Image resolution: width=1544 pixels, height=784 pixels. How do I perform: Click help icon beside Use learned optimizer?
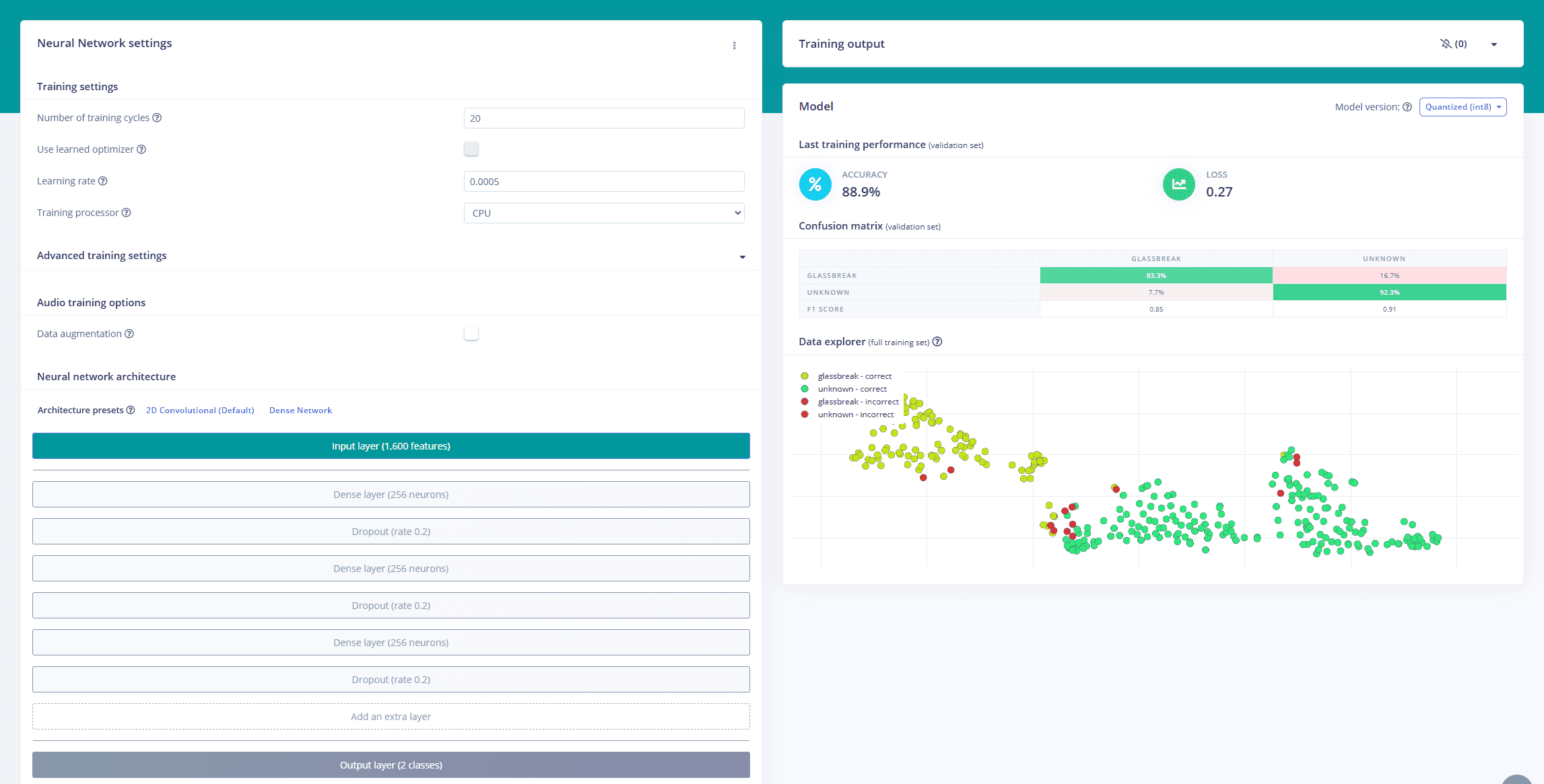[x=141, y=149]
